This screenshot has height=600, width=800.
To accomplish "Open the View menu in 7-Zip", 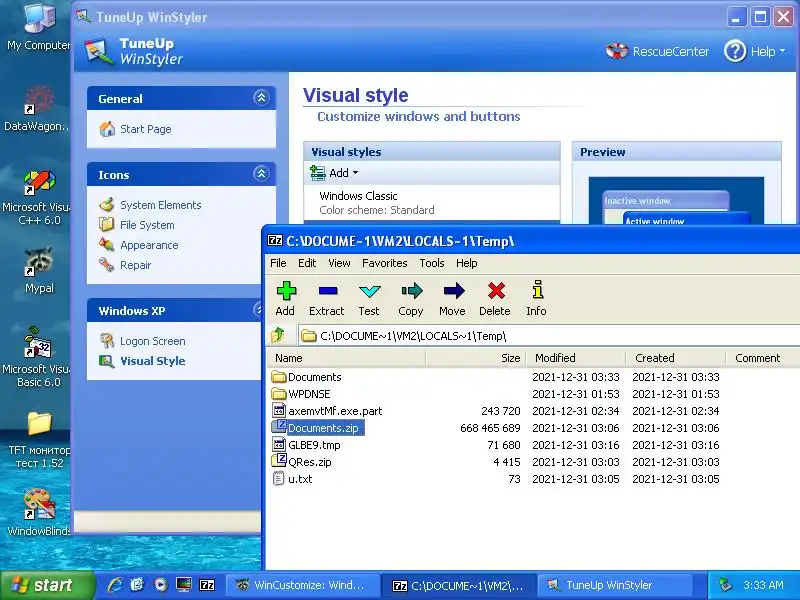I will click(x=339, y=263).
